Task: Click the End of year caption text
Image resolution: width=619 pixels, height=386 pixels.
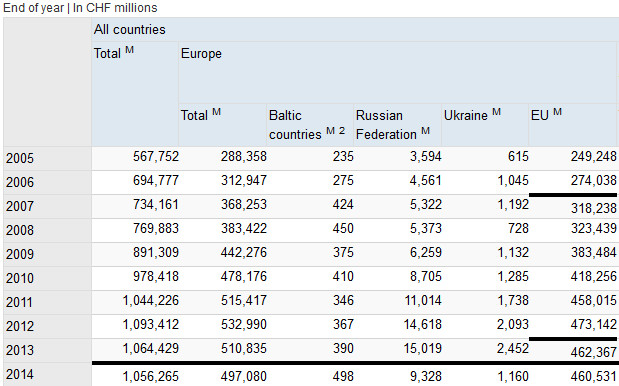Action: click(33, 8)
